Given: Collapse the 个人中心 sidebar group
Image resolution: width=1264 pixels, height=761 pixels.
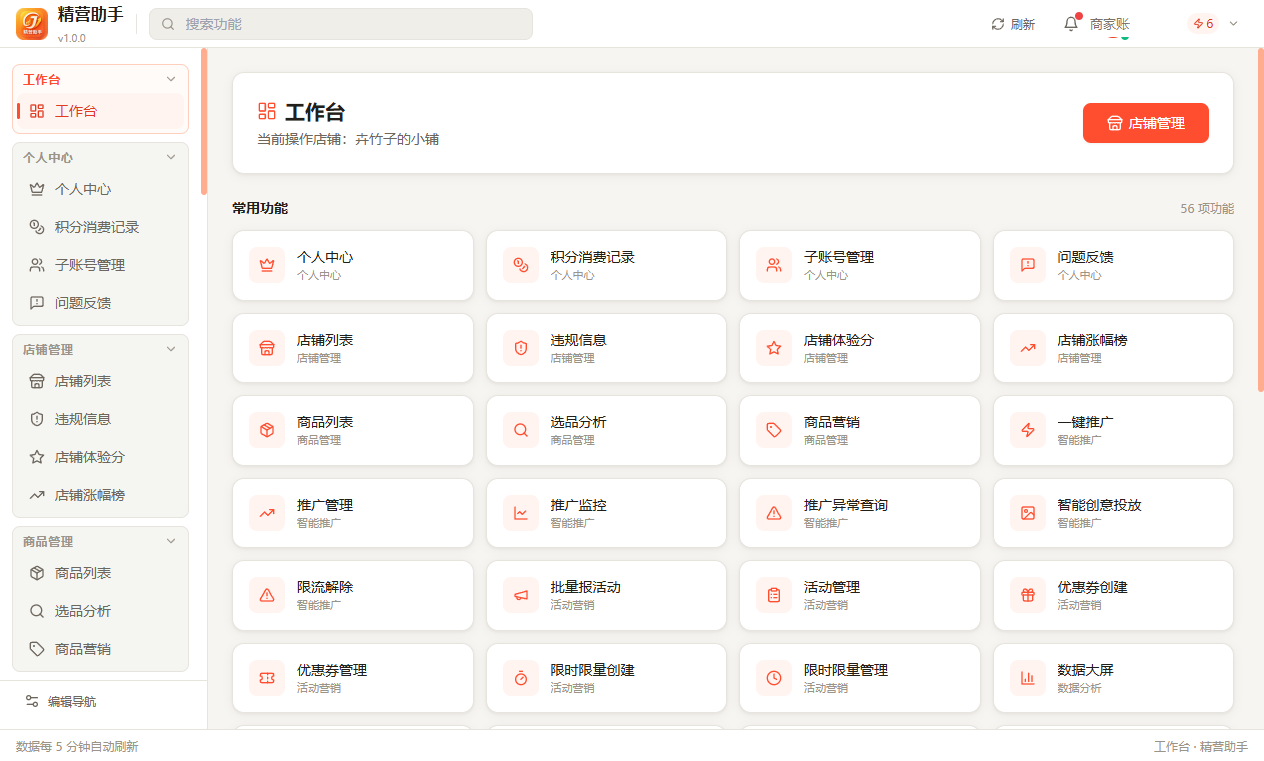Looking at the screenshot, I should tap(171, 157).
